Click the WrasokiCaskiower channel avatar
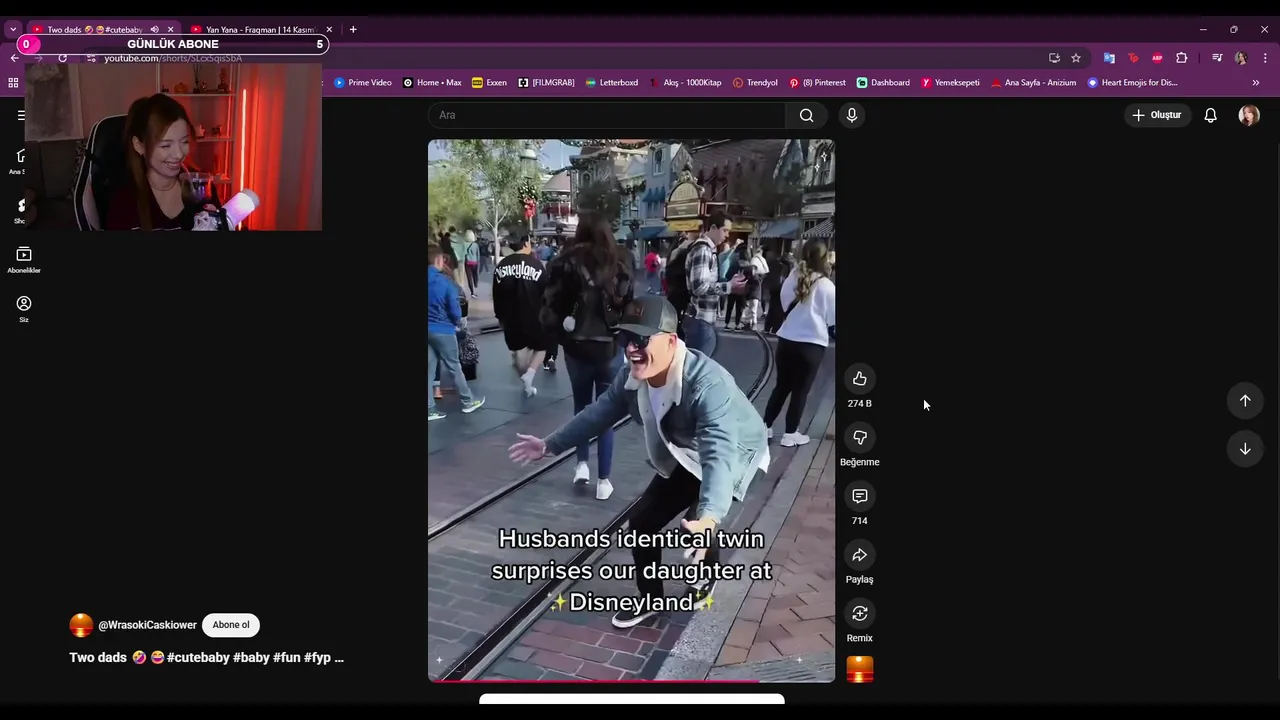This screenshot has height=720, width=1280. pyautogui.click(x=81, y=625)
